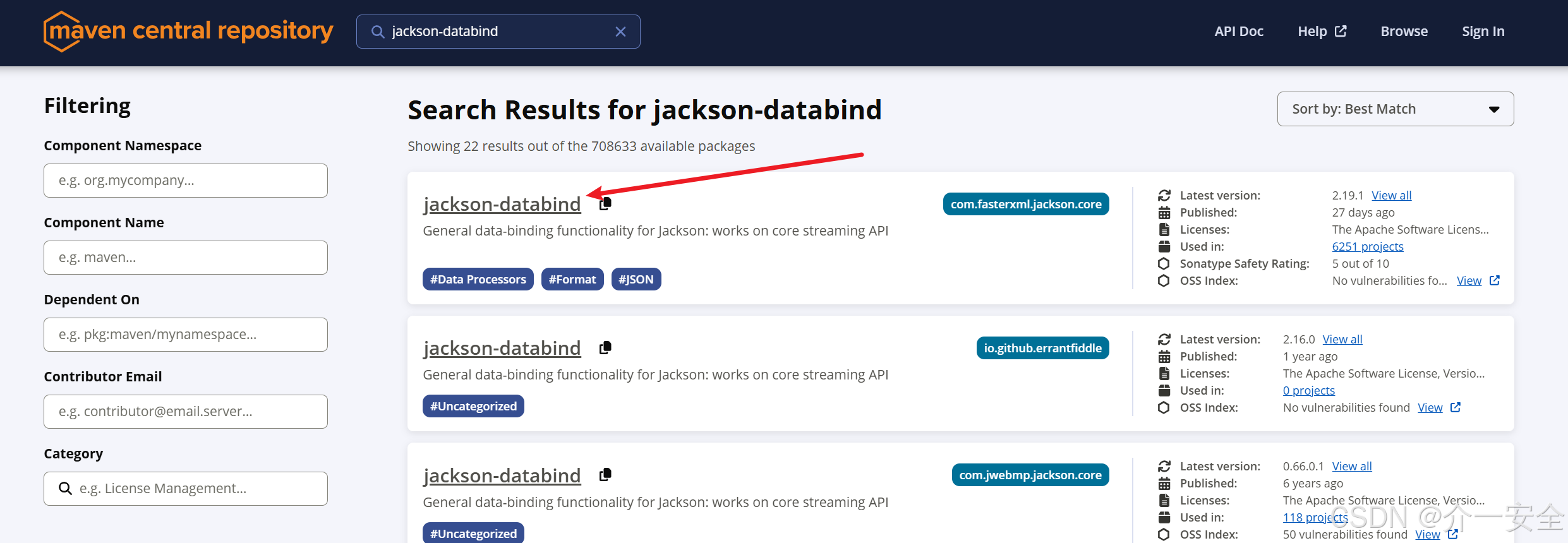Open the Browse page

click(x=1404, y=32)
